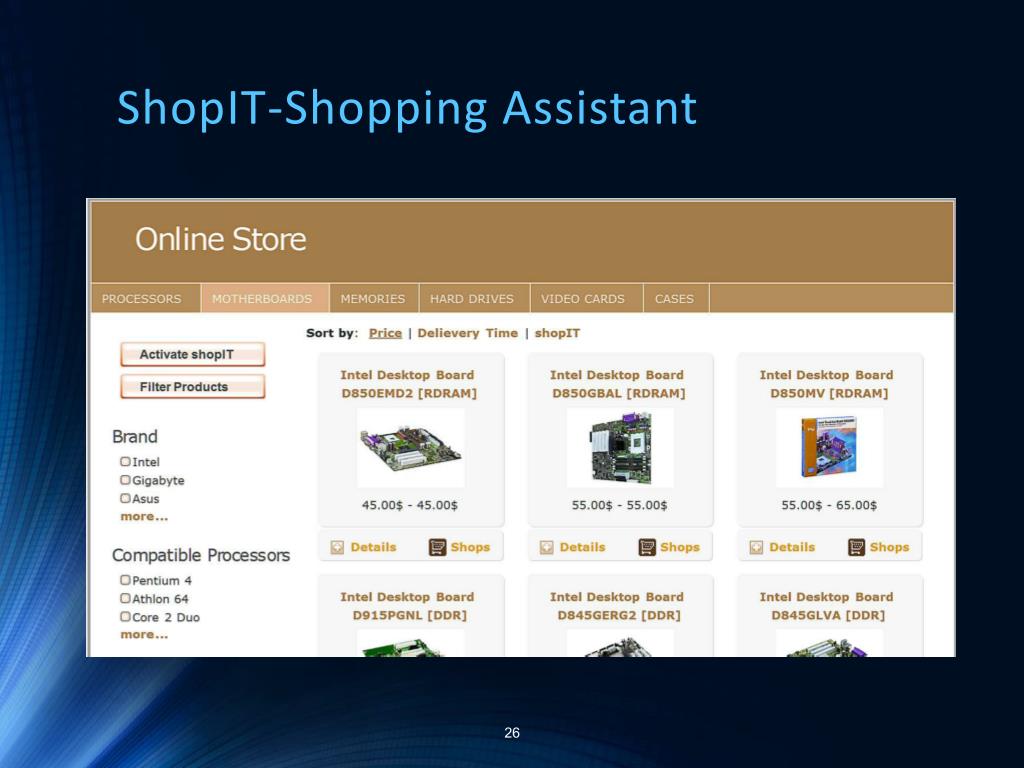The height and width of the screenshot is (768, 1024).
Task: Expand more under Compatible Processors
Action: [144, 635]
